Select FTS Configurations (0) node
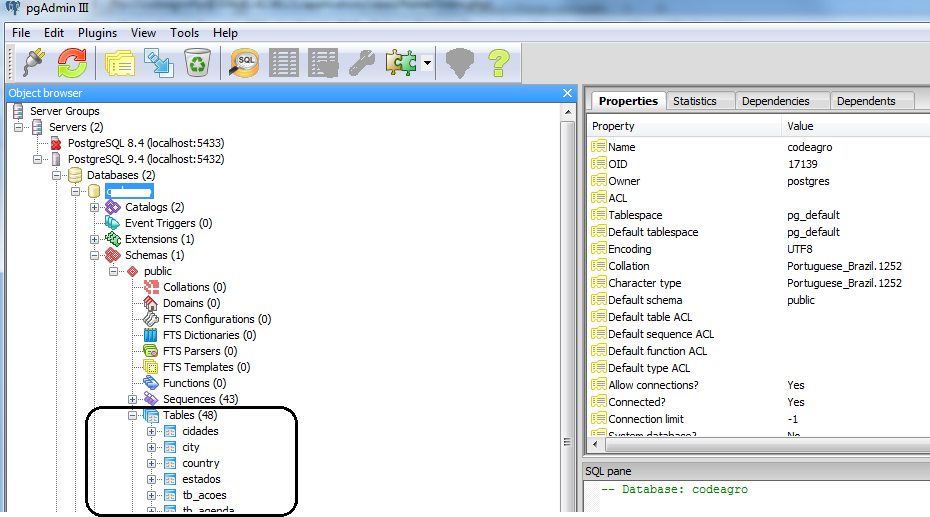Viewport: 930px width, 517px height. [217, 319]
